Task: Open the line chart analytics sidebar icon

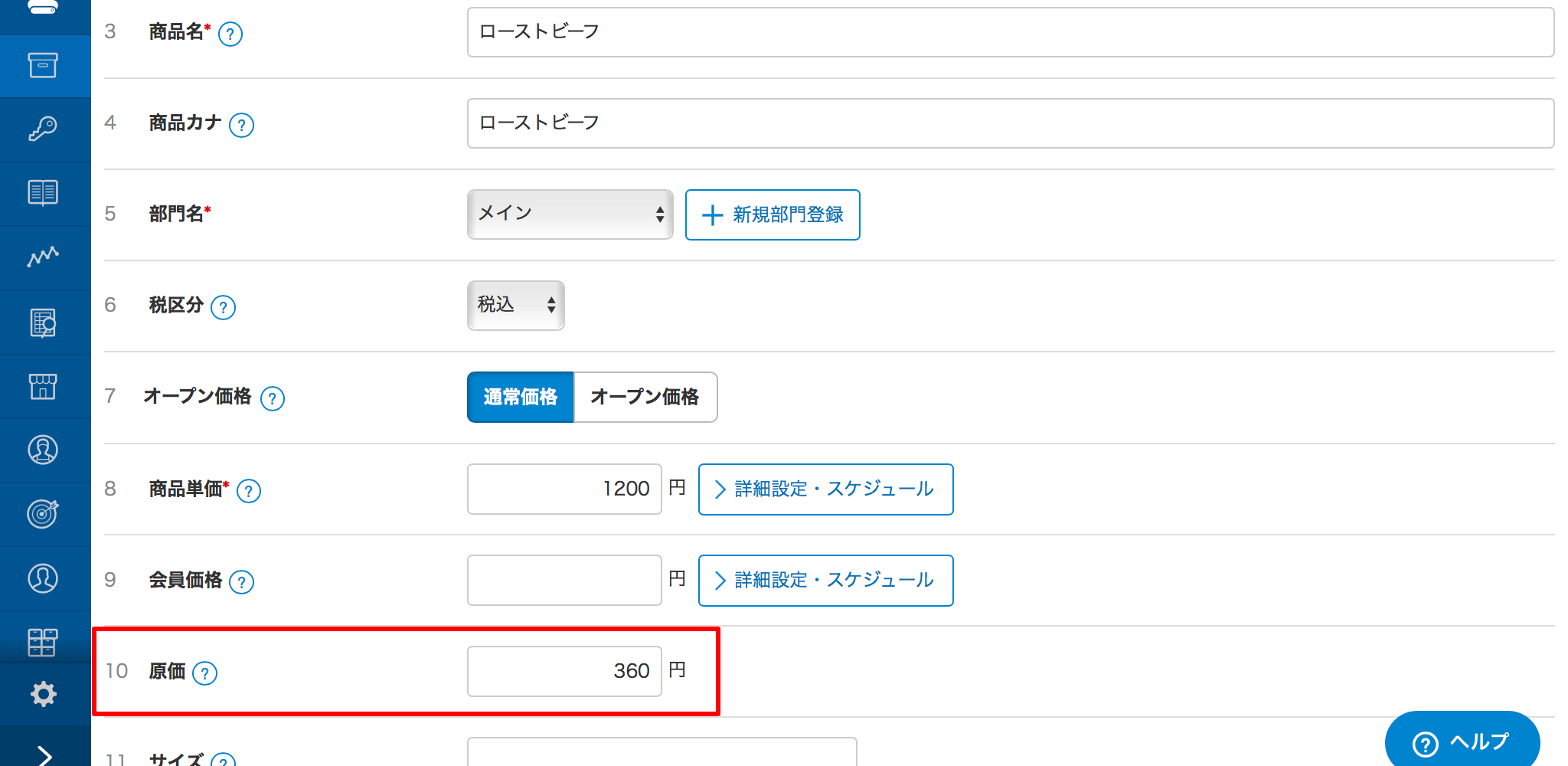Action: click(43, 257)
